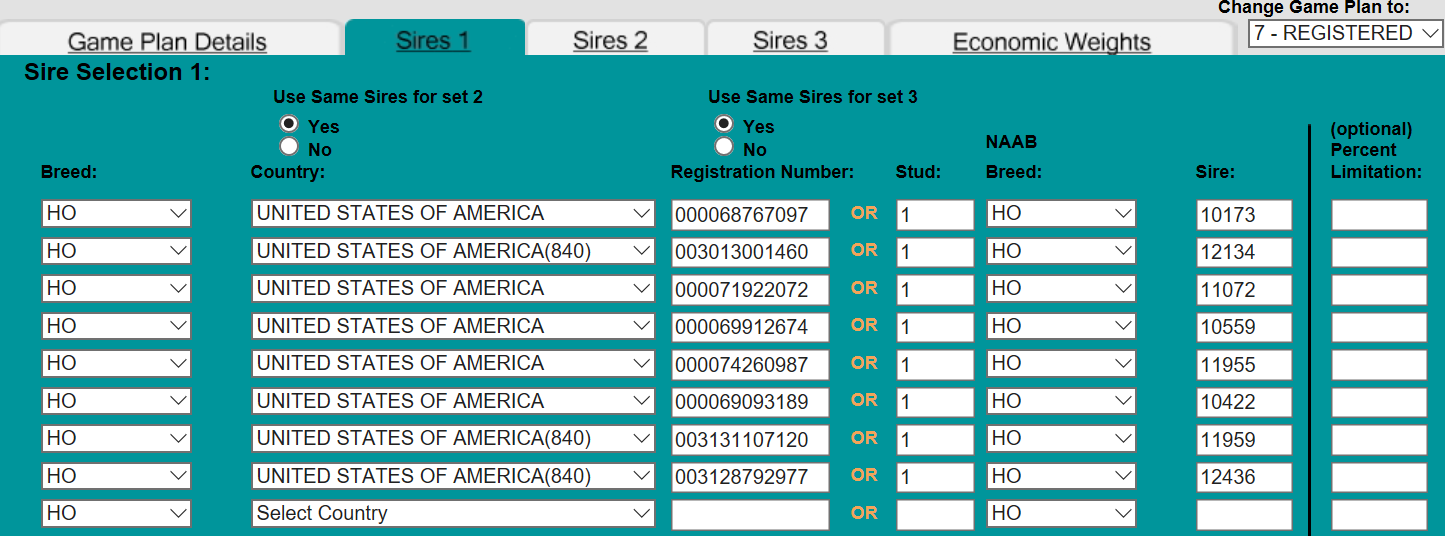Expand the Change Game Plan dropdown
The width and height of the screenshot is (1445, 536).
click(1345, 33)
